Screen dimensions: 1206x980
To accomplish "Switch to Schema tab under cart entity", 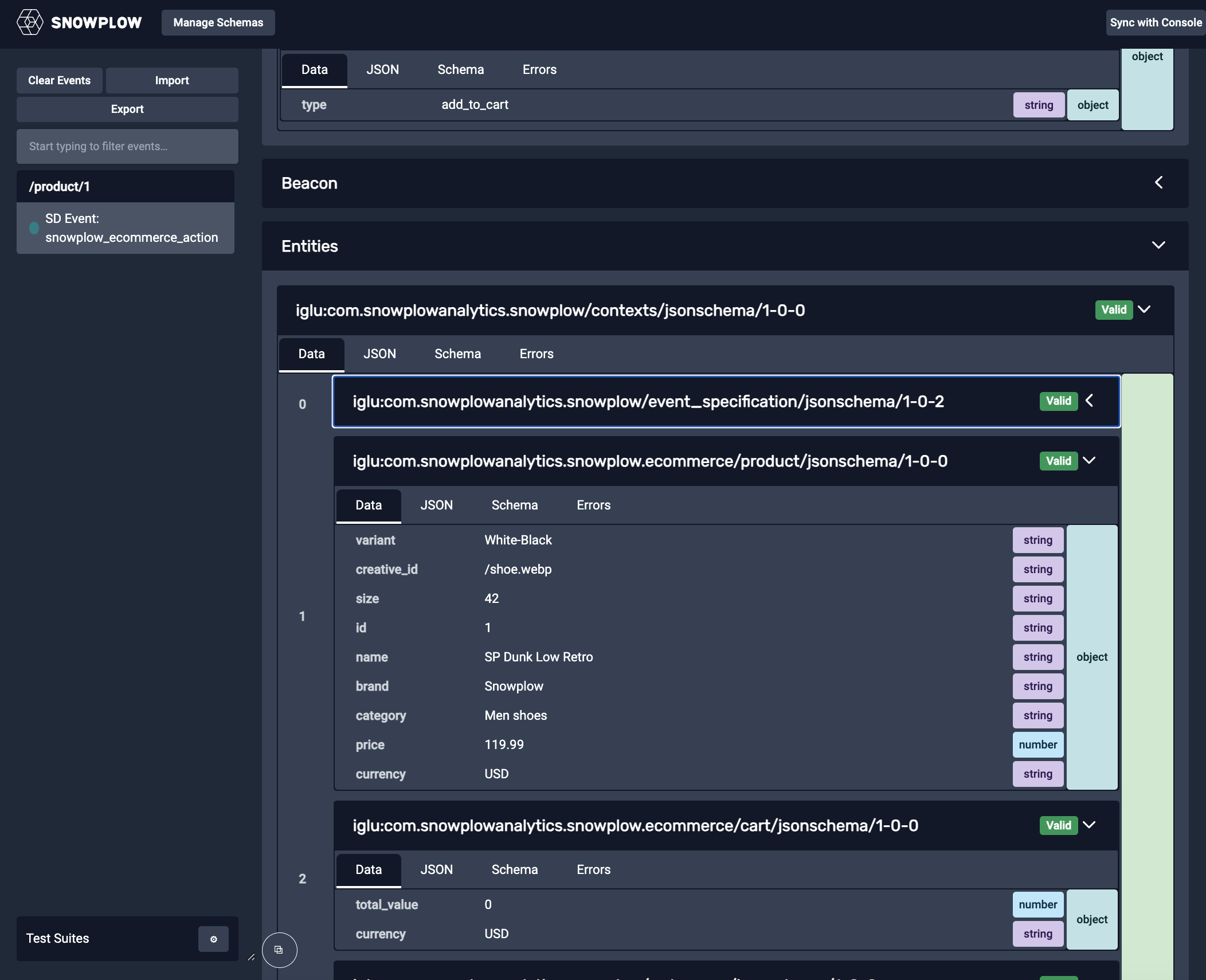I will click(514, 869).
